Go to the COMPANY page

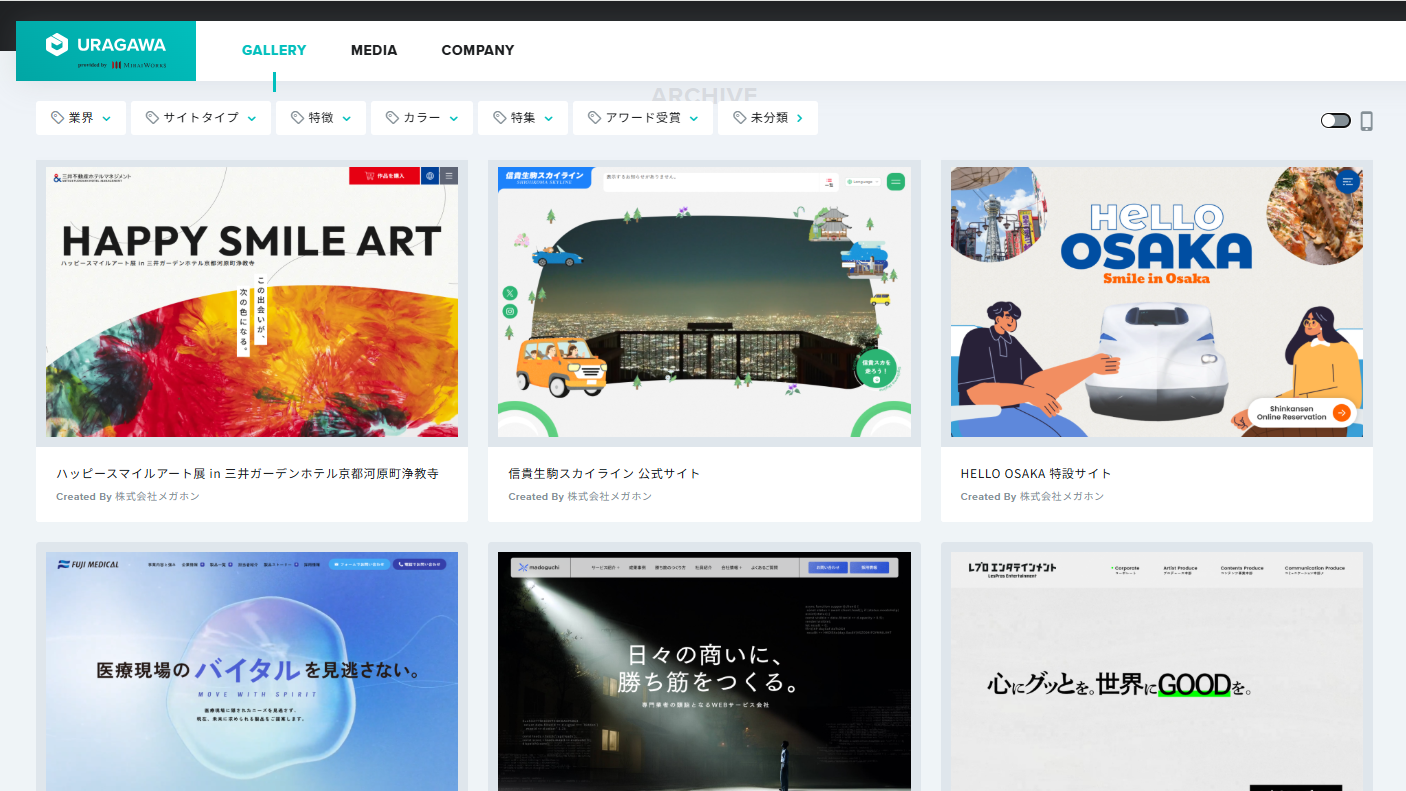478,50
